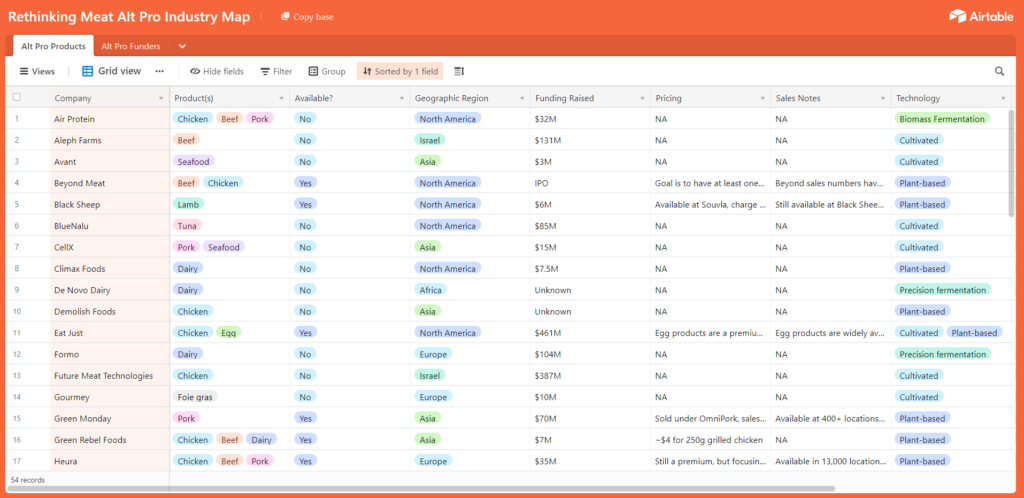
Task: Open Sales Notes column dropdown arrow
Action: (x=882, y=99)
